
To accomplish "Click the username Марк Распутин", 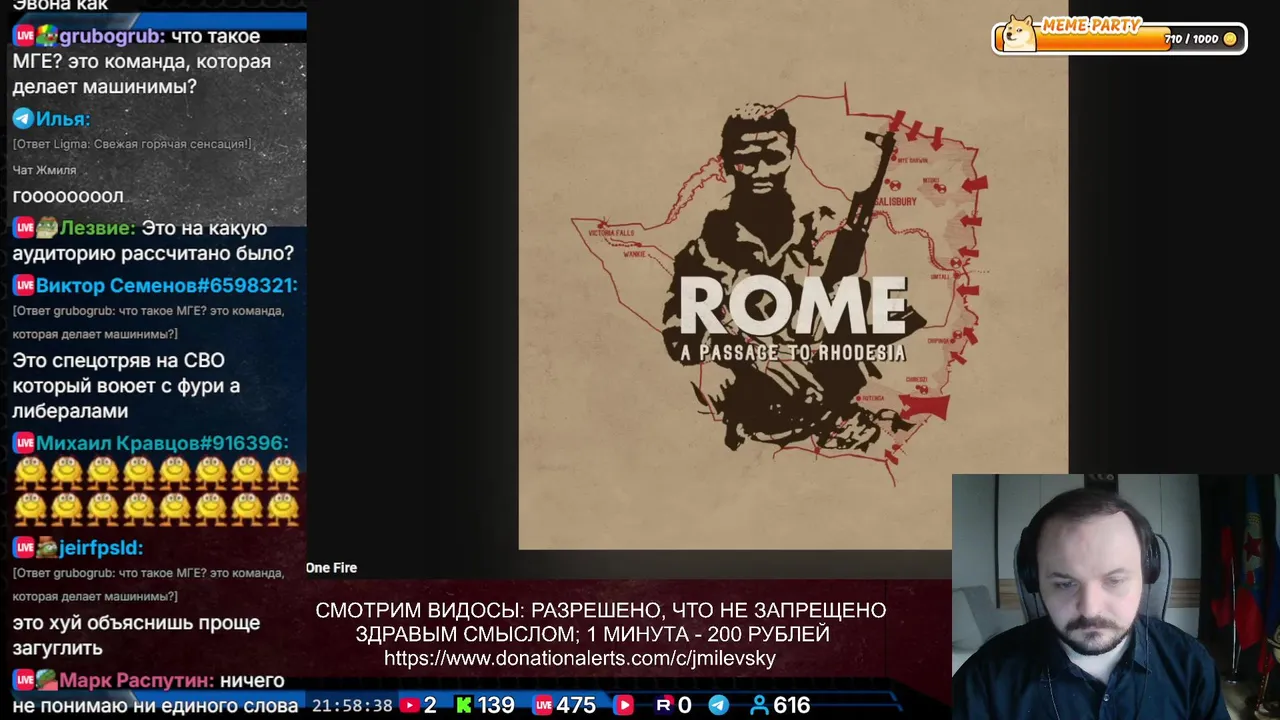I will tap(136, 681).
